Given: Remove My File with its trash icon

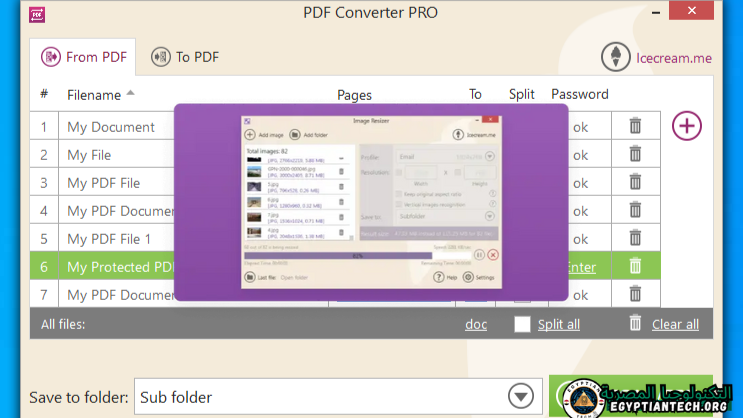Looking at the screenshot, I should tap(635, 154).
